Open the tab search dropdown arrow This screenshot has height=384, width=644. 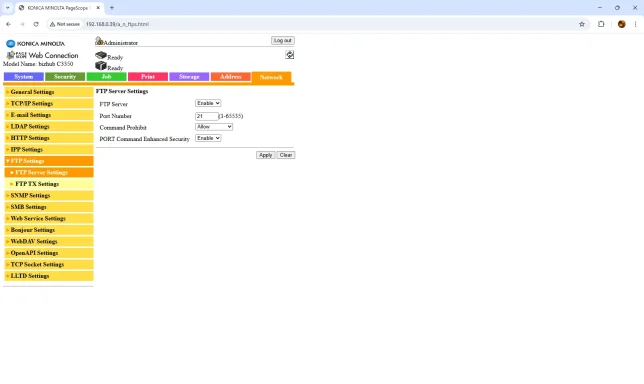click(7, 8)
